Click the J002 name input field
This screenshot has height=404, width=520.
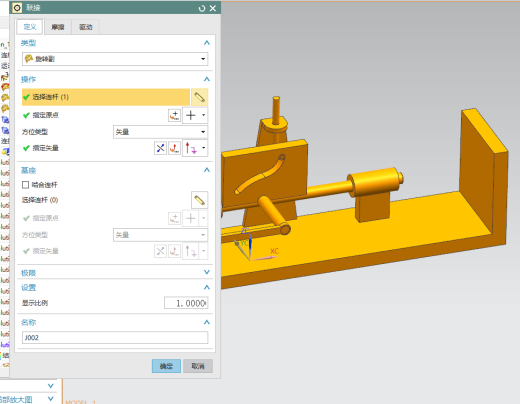click(x=115, y=338)
